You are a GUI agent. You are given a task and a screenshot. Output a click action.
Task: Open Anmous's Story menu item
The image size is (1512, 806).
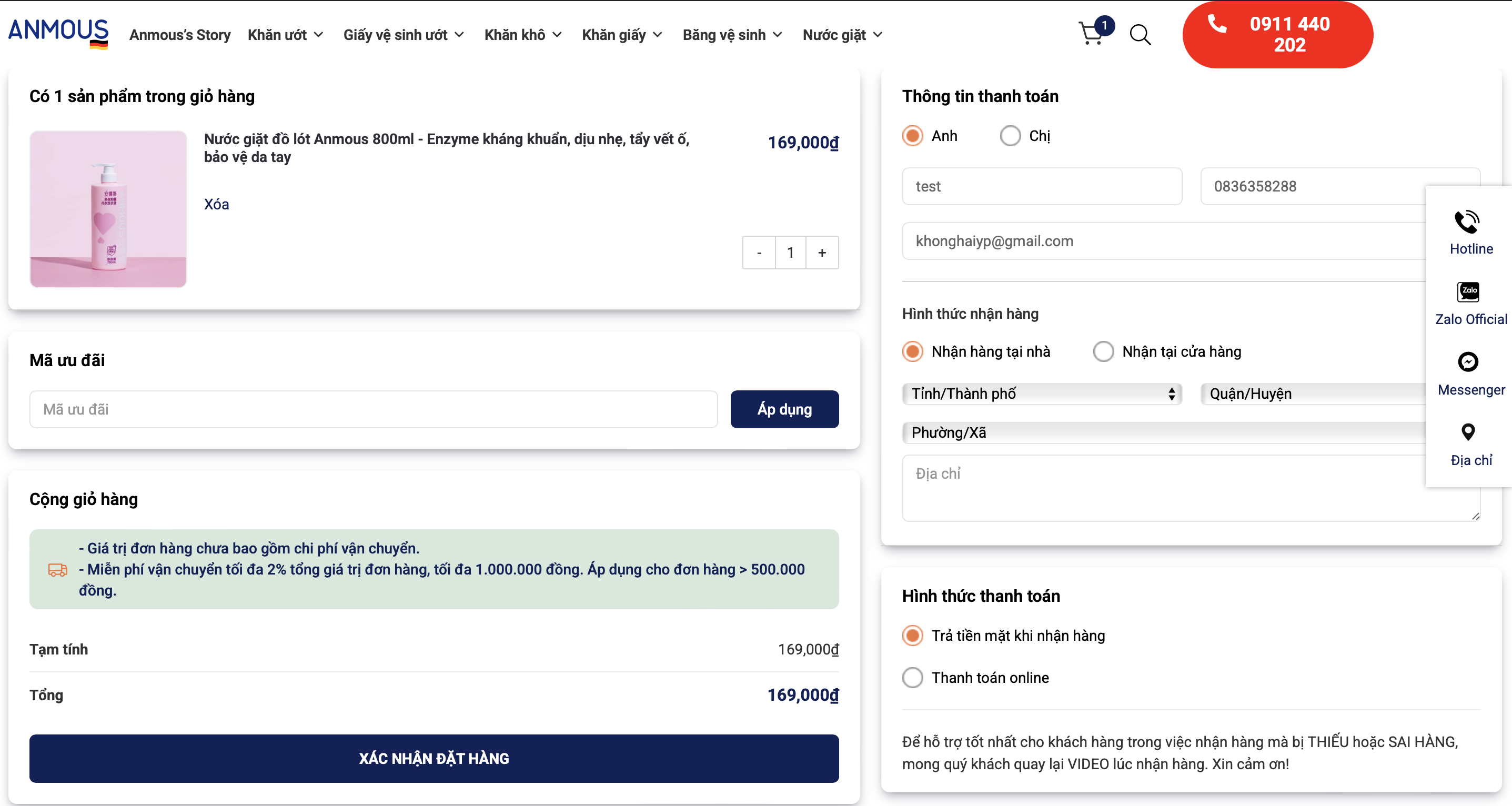(179, 35)
